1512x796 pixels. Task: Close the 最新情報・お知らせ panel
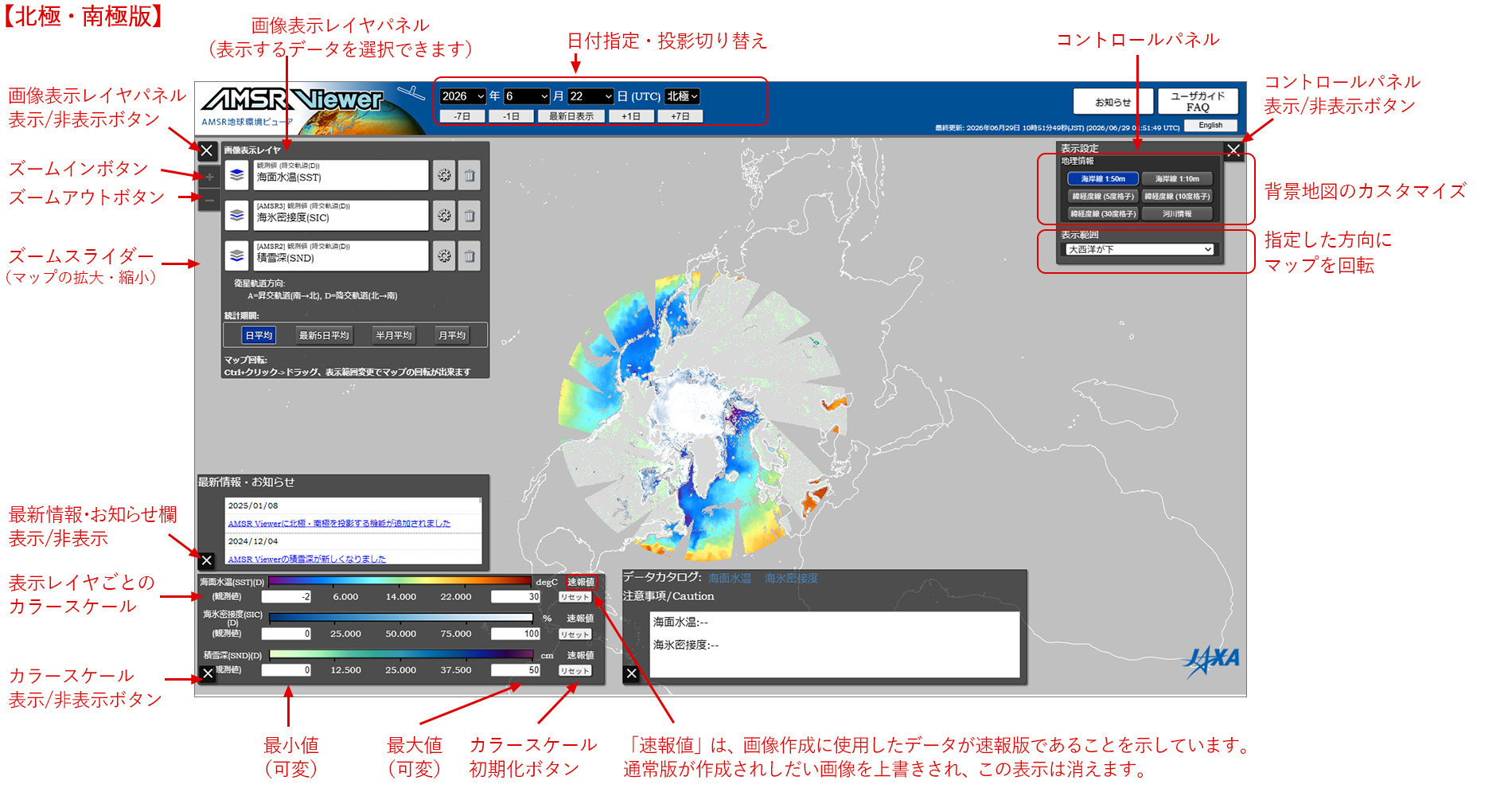point(207,560)
